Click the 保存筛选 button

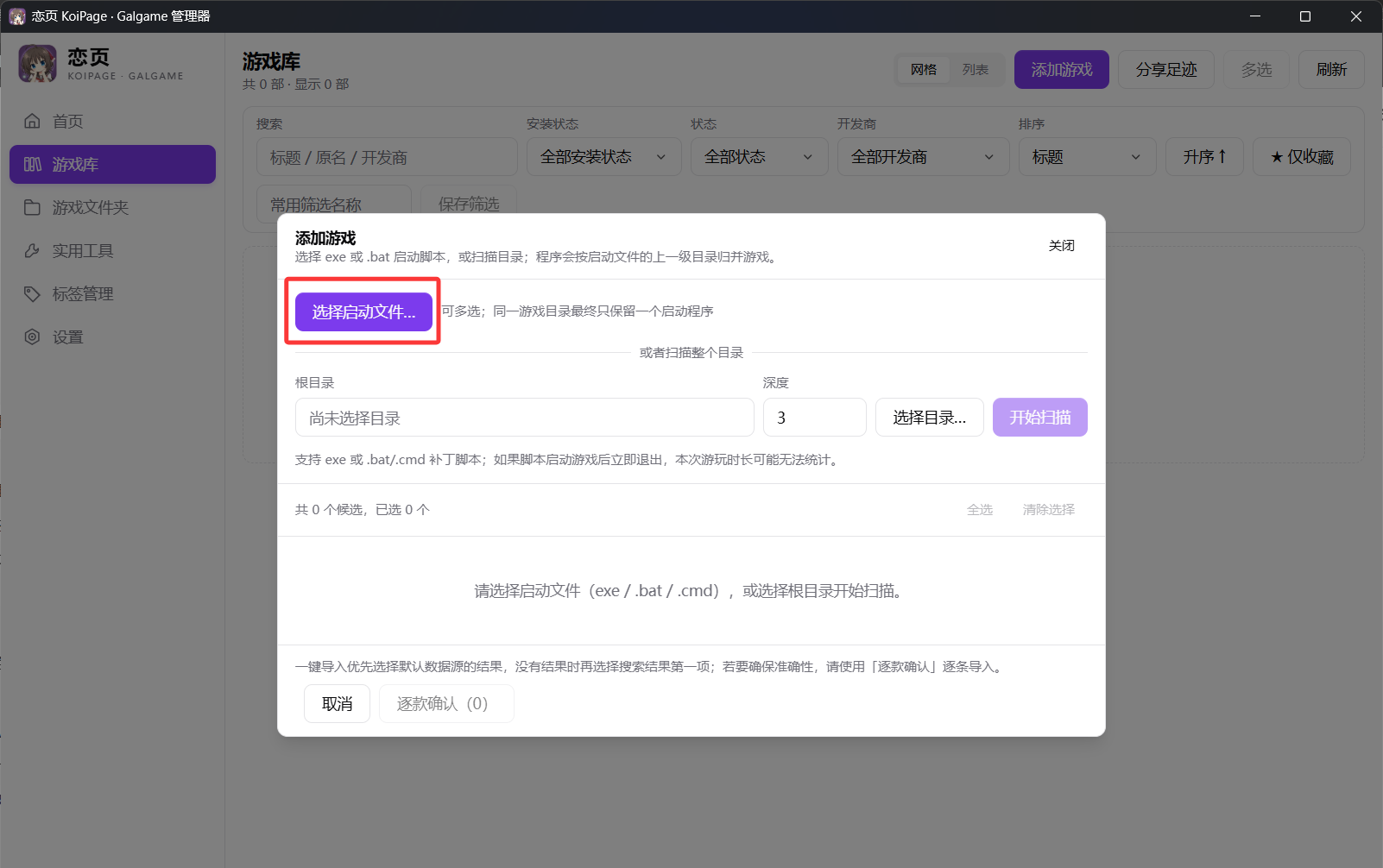click(x=469, y=204)
